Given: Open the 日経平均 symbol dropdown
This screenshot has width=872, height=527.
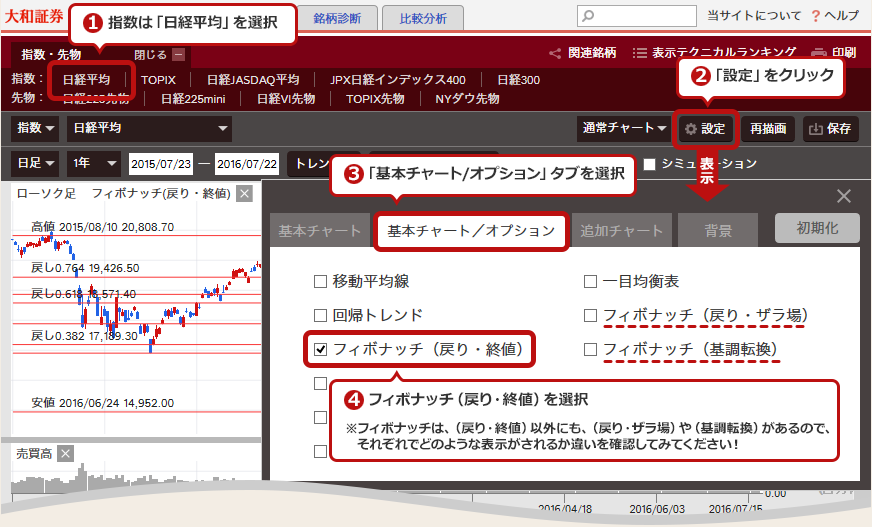Looking at the screenshot, I should [x=150, y=128].
